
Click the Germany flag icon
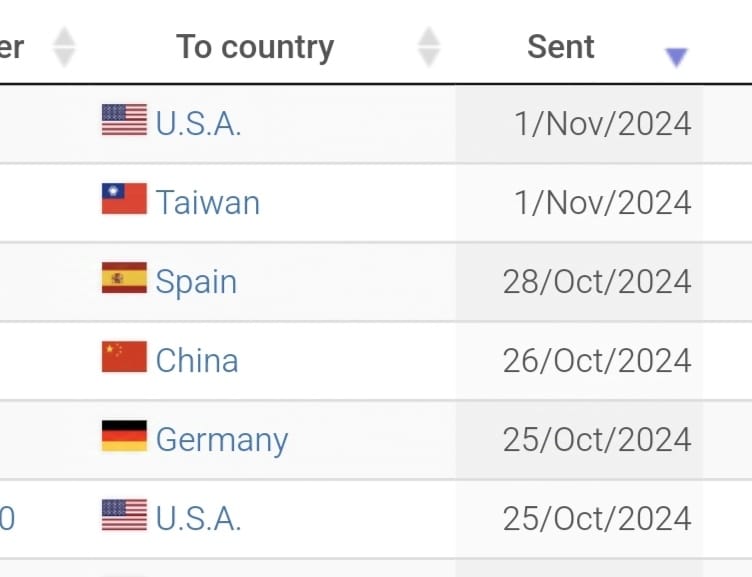[x=124, y=436]
